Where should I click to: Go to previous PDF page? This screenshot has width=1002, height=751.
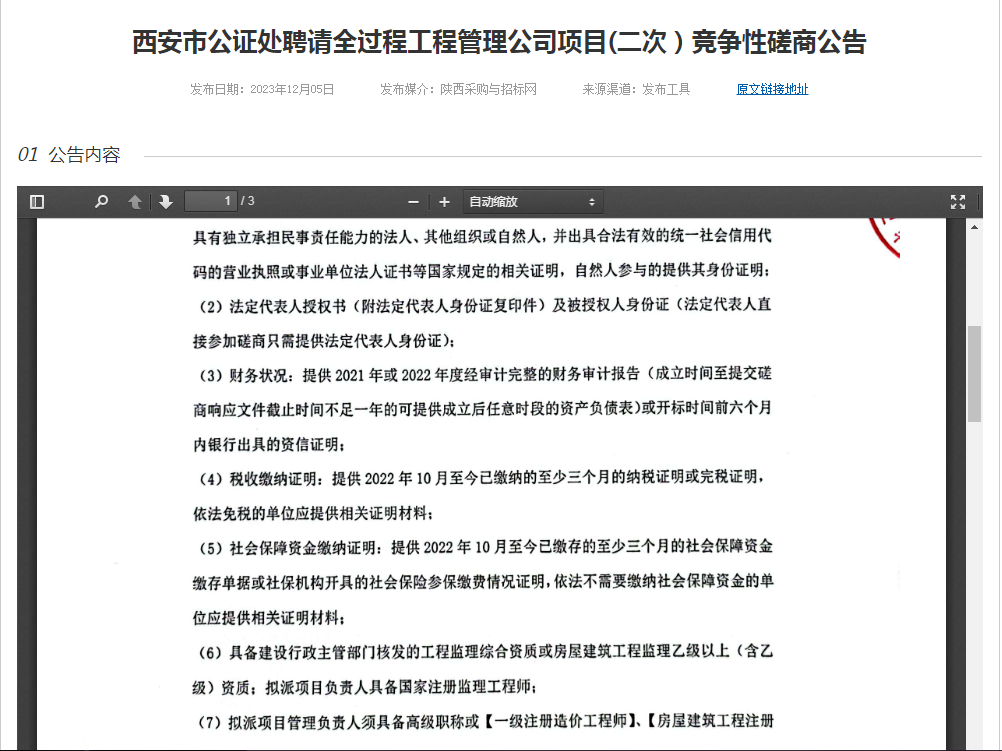click(135, 202)
